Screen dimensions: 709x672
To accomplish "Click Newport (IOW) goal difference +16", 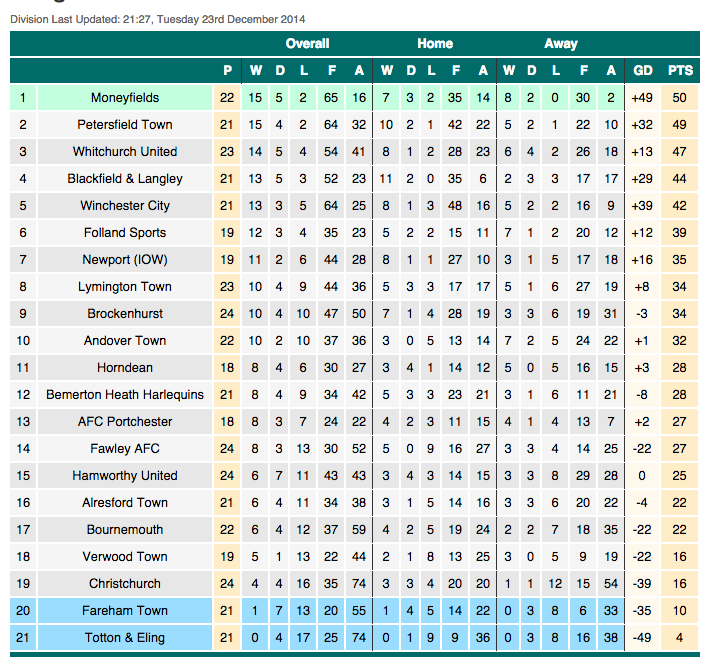I will point(642,260).
